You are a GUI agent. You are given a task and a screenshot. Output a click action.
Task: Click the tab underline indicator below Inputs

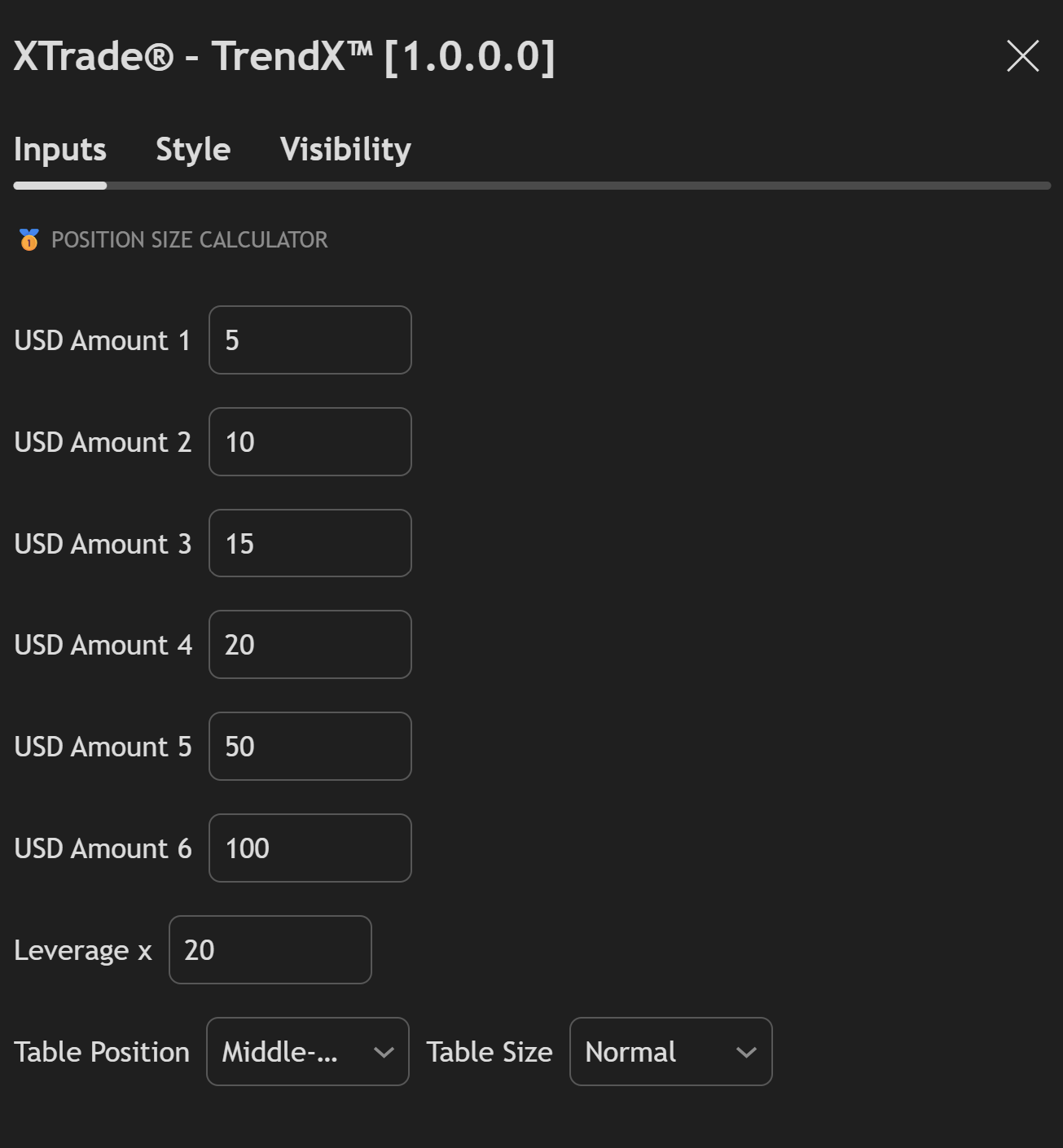click(59, 186)
